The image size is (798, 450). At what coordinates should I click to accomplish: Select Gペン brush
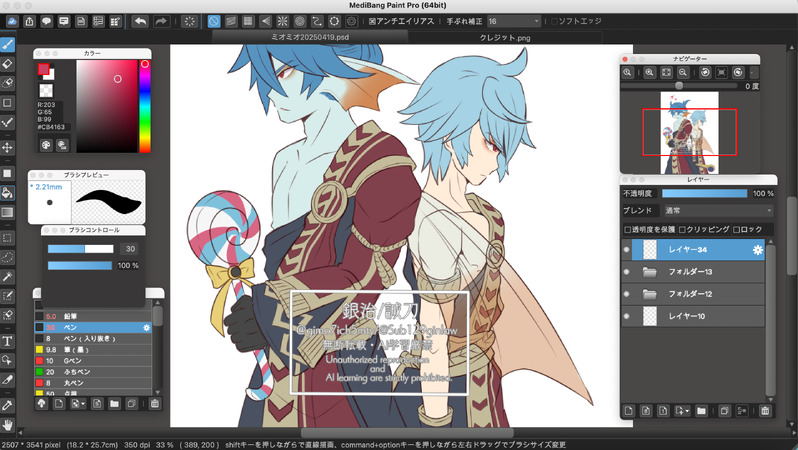(93, 361)
